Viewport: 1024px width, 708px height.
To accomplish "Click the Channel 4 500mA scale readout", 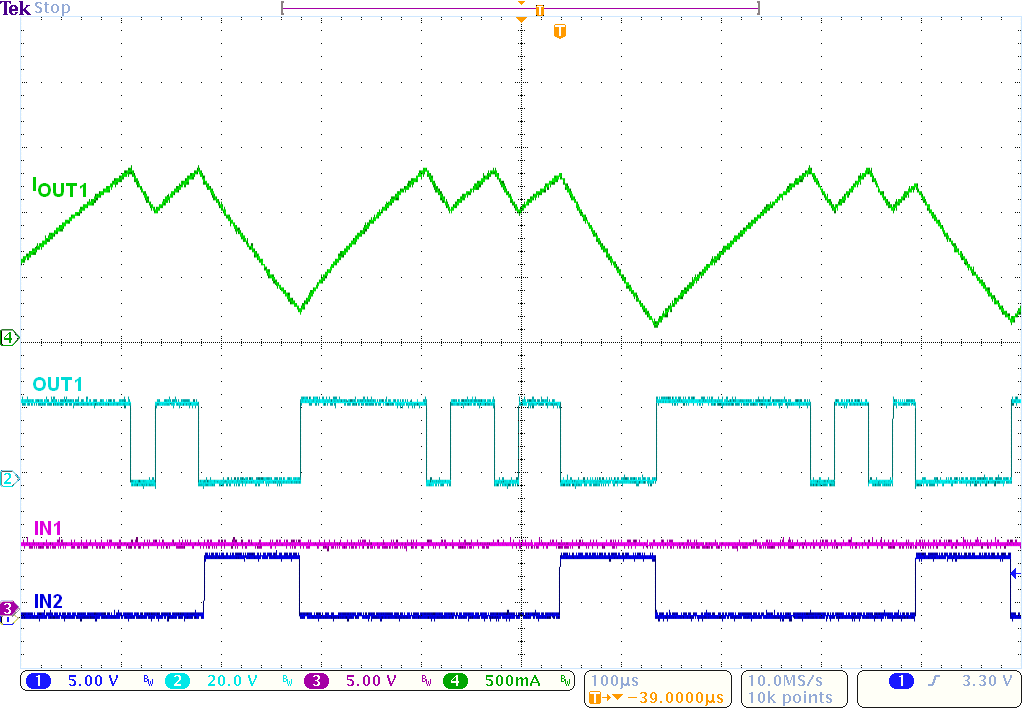I will click(512, 681).
